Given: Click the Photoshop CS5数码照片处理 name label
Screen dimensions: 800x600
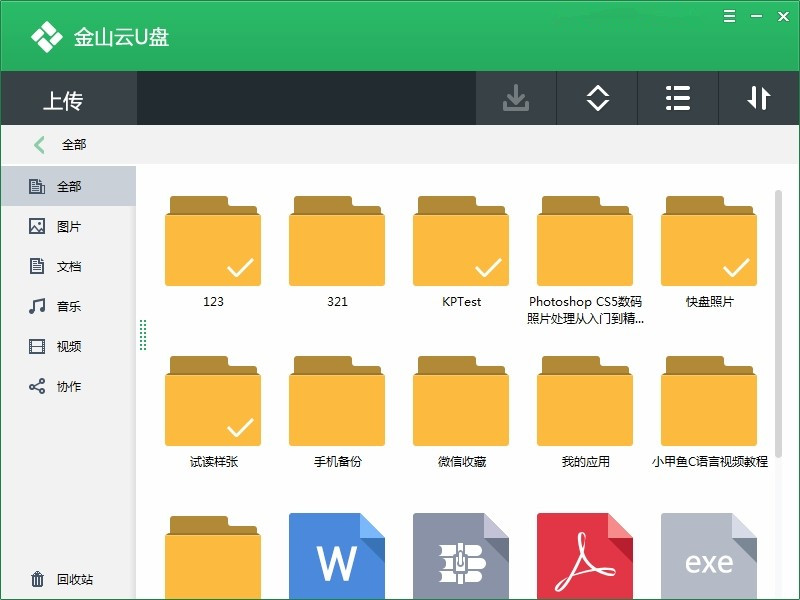Looking at the screenshot, I should point(585,310).
